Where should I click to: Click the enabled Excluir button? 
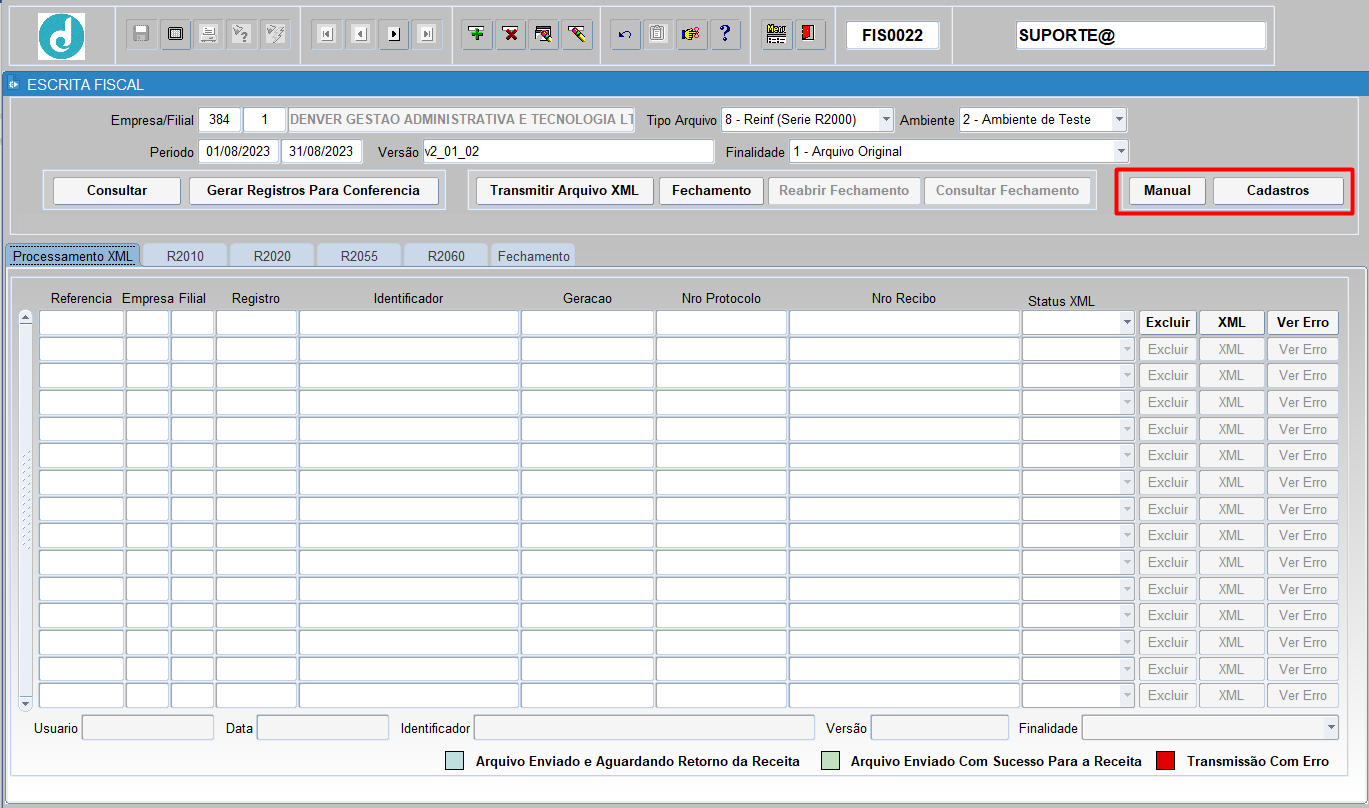1168,323
